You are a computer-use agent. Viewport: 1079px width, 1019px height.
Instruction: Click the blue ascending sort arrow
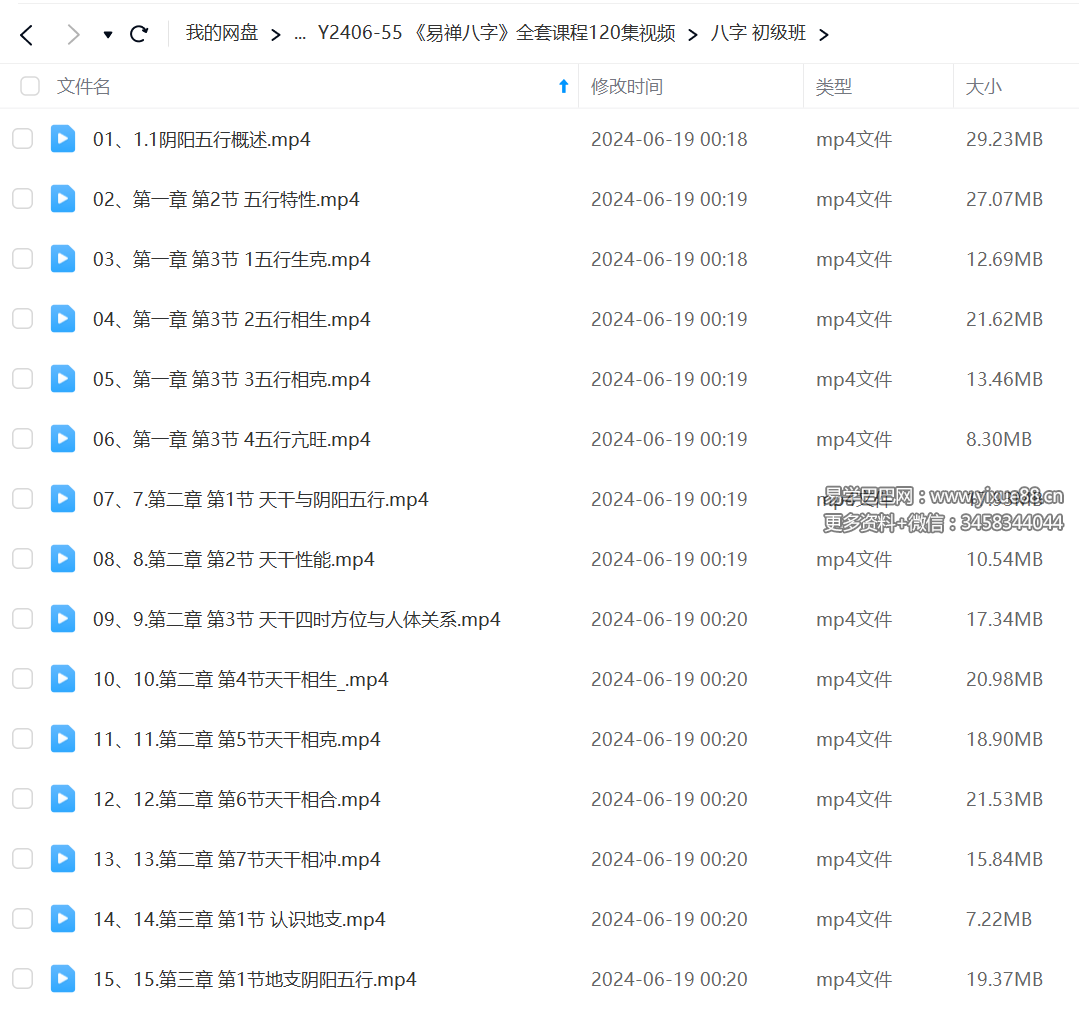564,86
